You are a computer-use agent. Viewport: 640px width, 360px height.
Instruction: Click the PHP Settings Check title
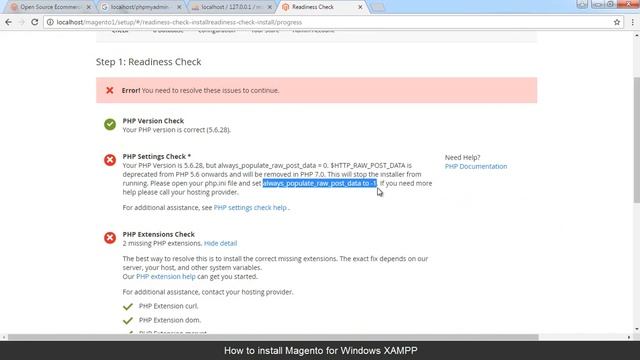(157, 156)
